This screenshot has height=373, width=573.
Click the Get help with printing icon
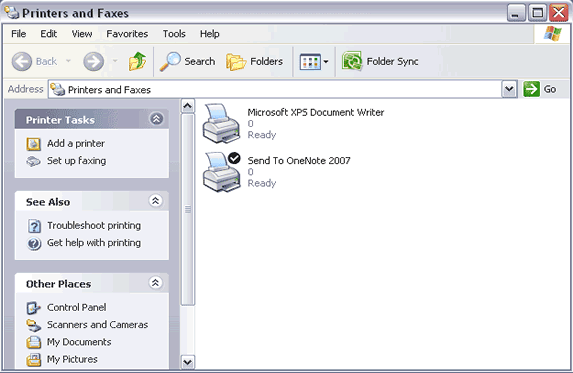(x=34, y=243)
